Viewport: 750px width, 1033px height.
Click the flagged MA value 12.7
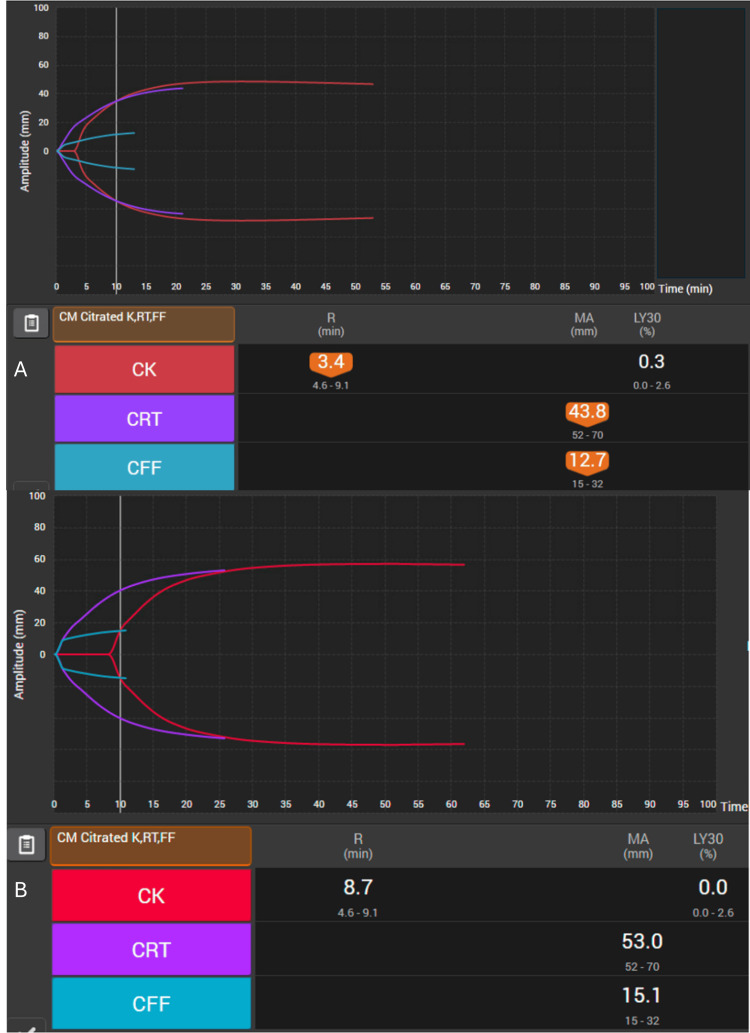click(587, 462)
